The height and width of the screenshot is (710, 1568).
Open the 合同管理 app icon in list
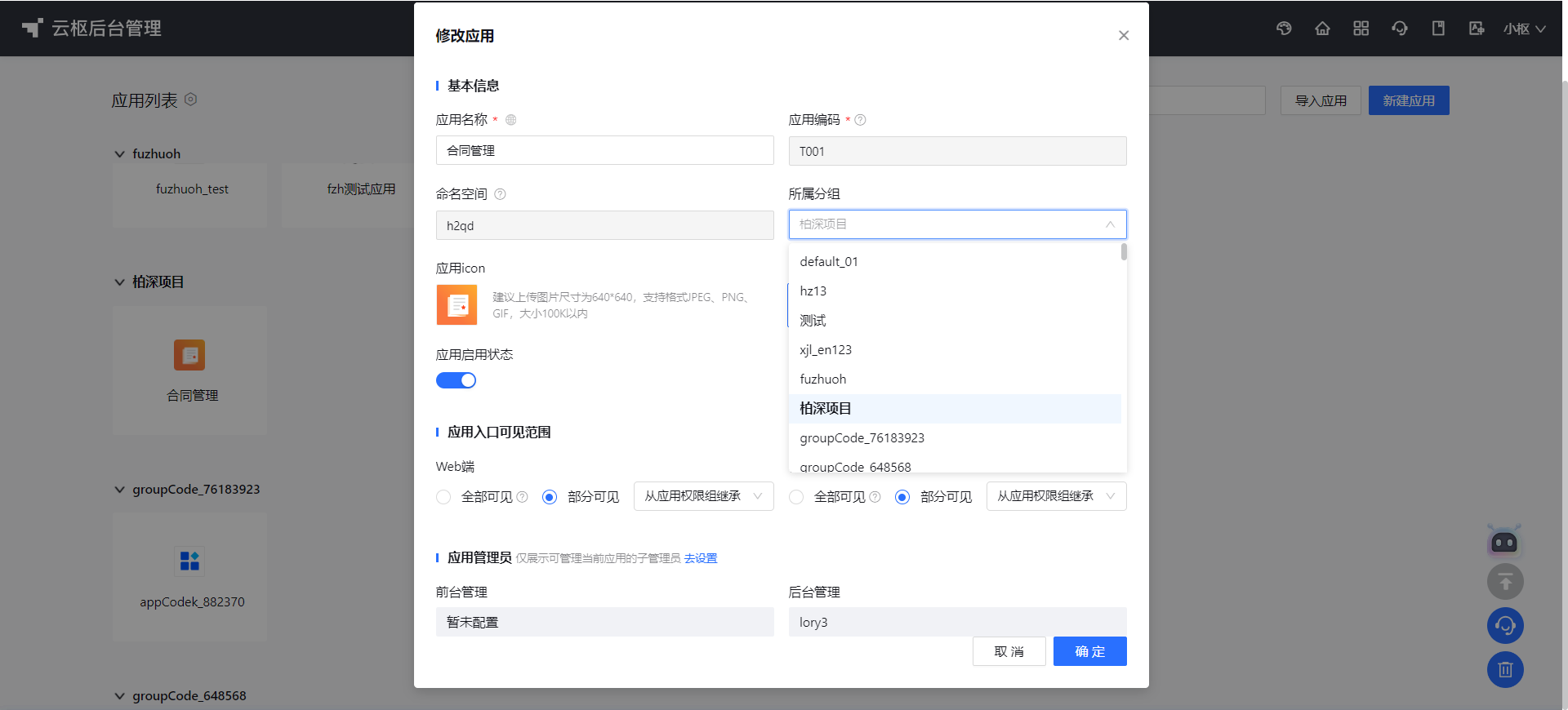point(189,355)
